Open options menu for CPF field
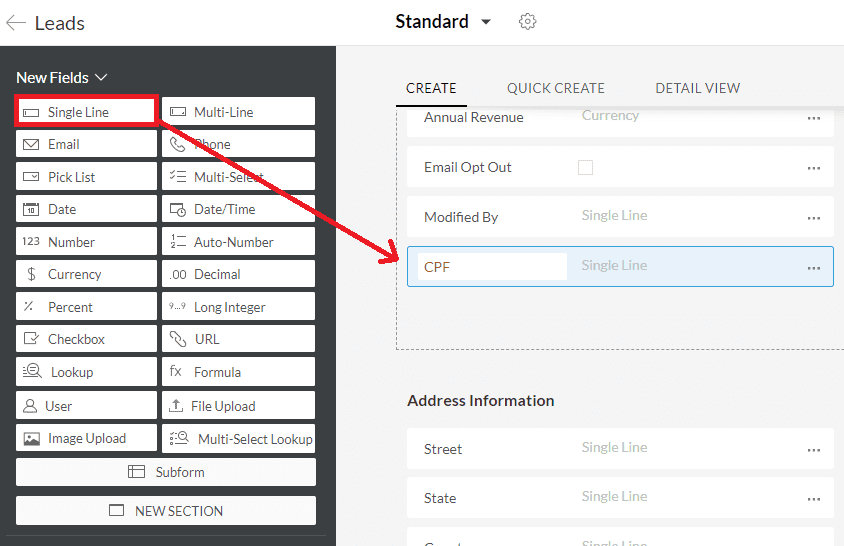 pyautogui.click(x=813, y=268)
